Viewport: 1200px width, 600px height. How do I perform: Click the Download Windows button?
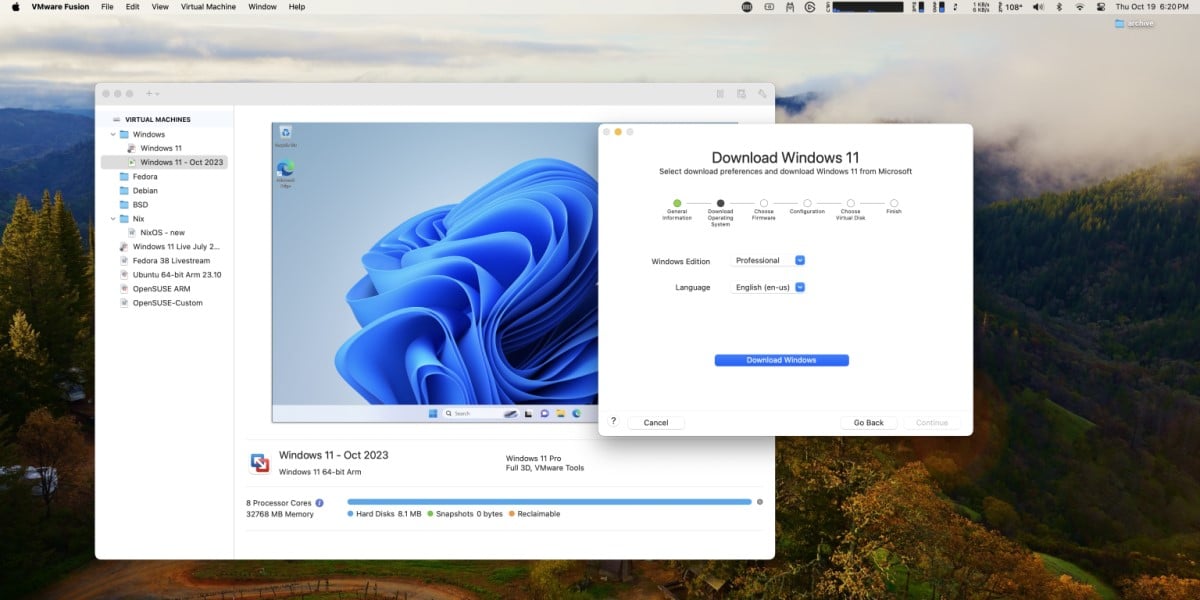(x=781, y=360)
